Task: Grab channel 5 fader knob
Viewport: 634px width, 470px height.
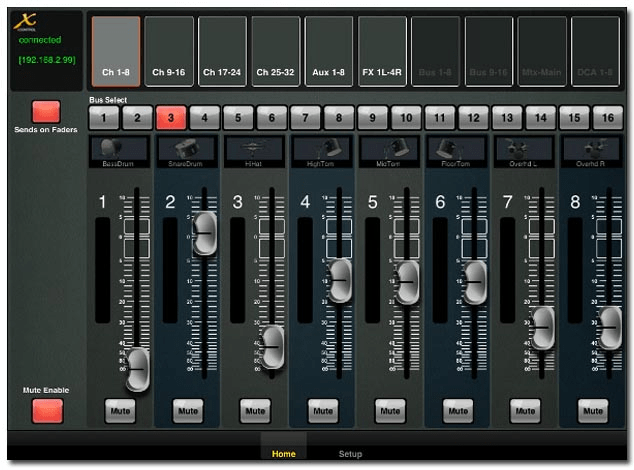Action: click(408, 282)
